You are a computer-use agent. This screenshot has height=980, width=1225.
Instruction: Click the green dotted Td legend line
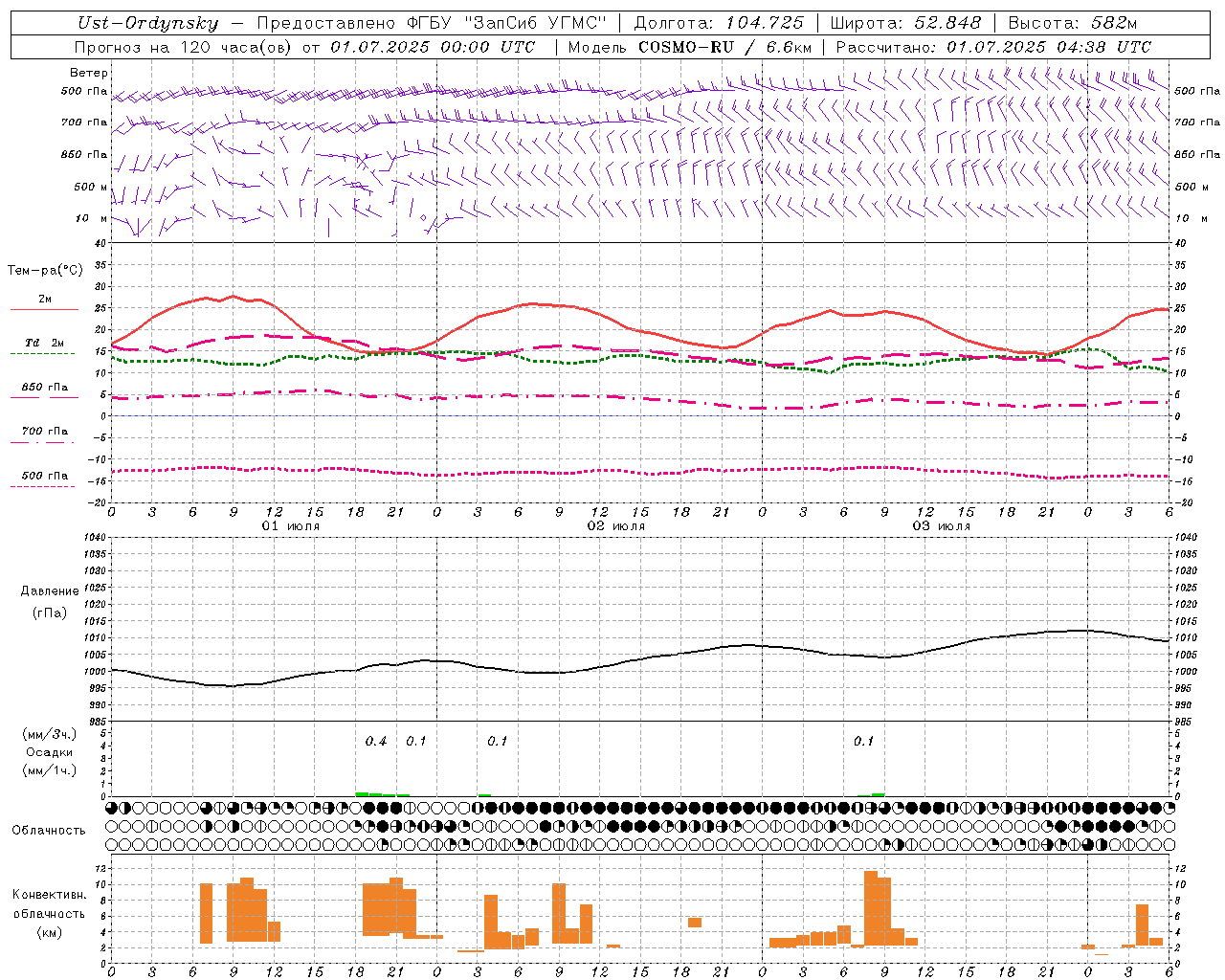point(42,353)
